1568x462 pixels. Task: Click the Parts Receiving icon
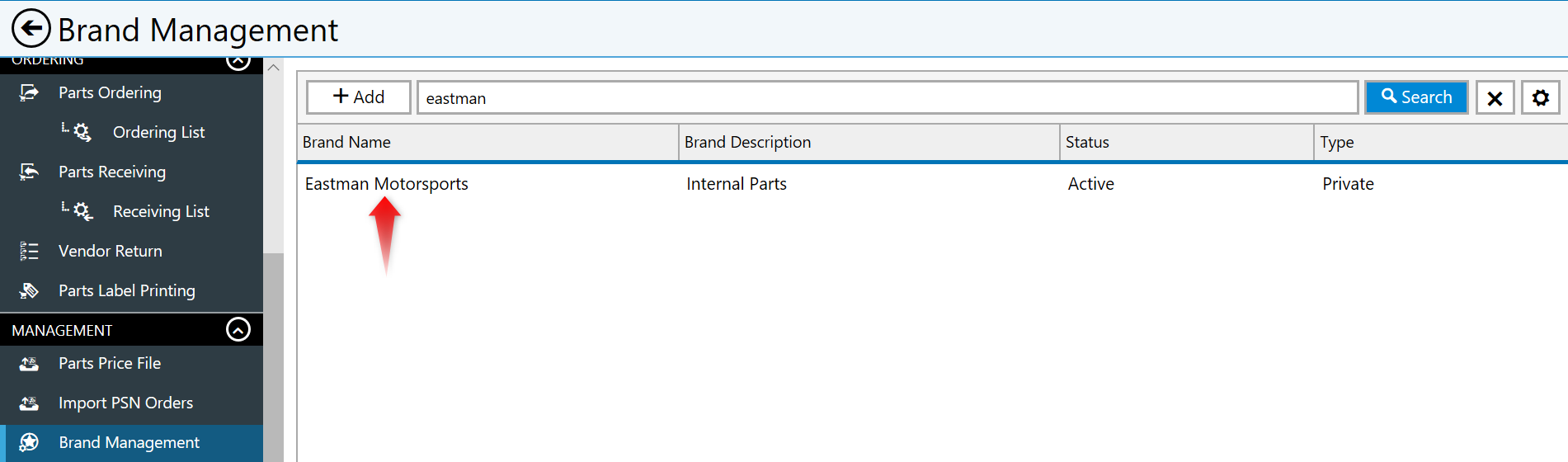29,172
